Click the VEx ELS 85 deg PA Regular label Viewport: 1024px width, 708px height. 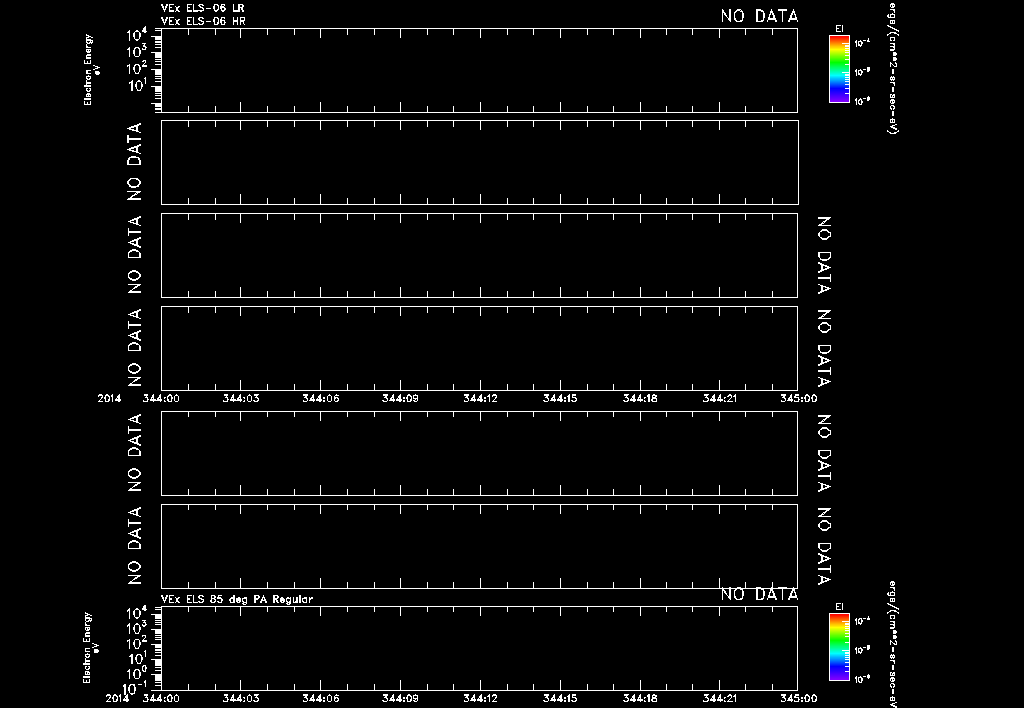[236, 599]
